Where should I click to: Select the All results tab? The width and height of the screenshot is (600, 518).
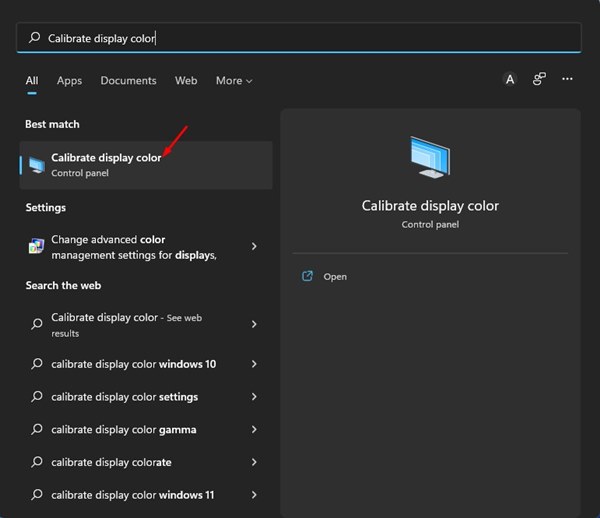pyautogui.click(x=32, y=80)
